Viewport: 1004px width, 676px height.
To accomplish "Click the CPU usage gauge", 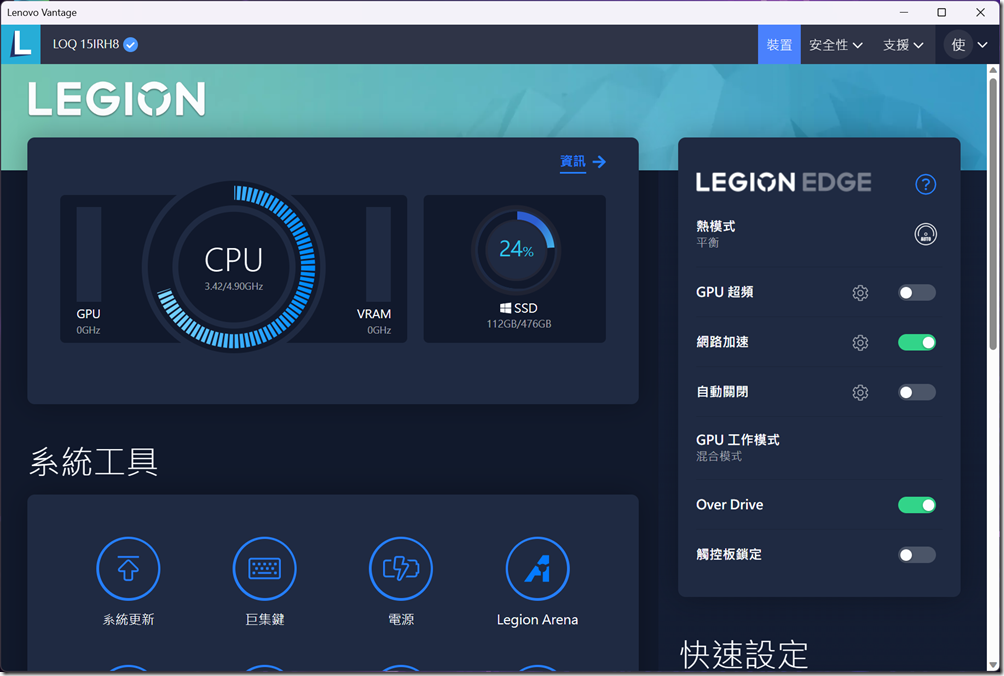I will (234, 267).
